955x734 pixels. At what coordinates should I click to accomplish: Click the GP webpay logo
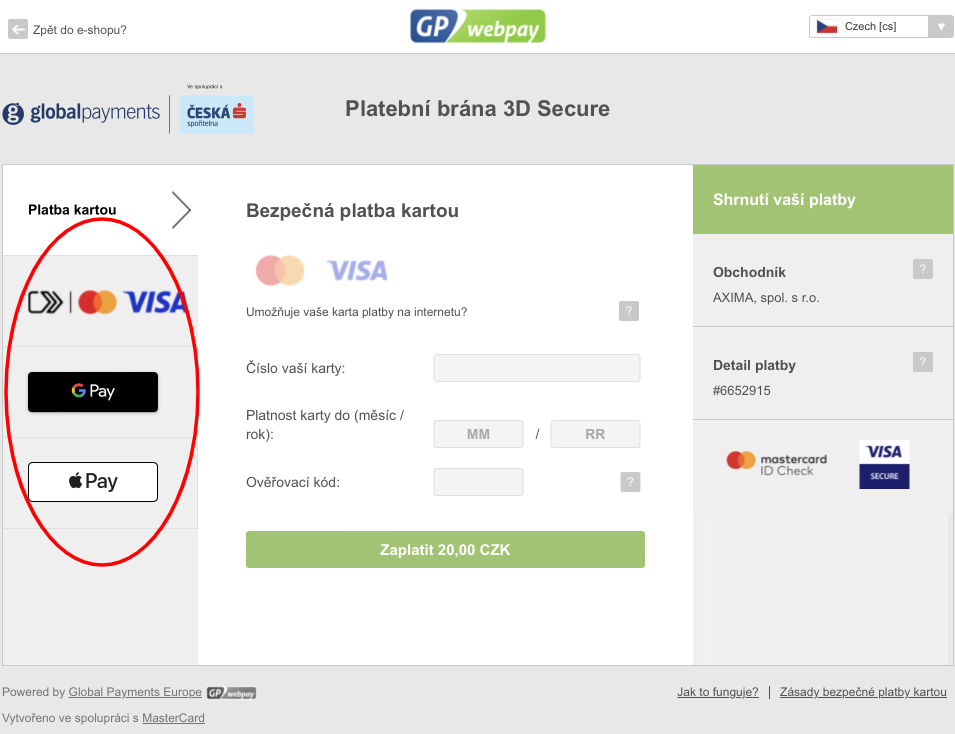pos(478,27)
